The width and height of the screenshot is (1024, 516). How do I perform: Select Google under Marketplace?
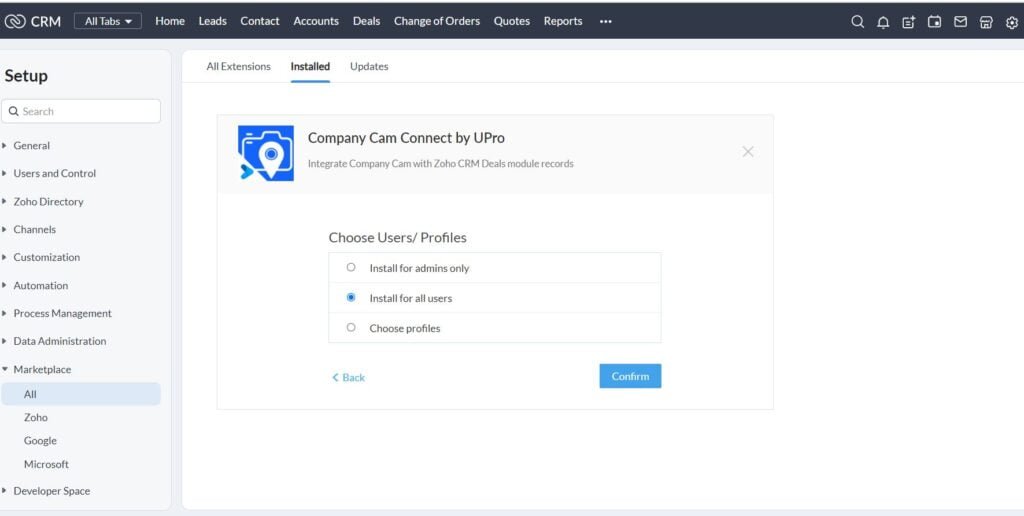(x=40, y=441)
